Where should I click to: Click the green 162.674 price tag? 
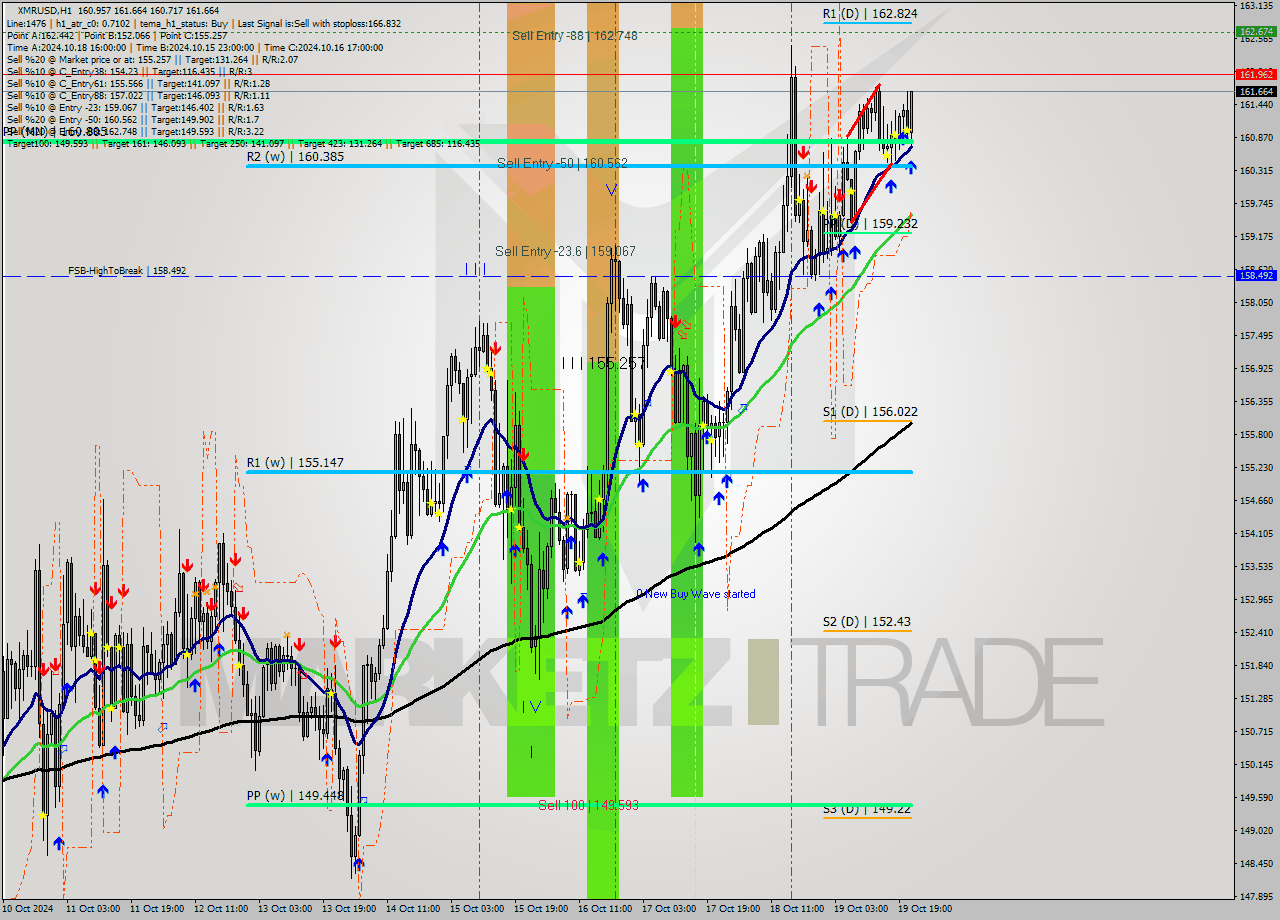click(x=1257, y=31)
